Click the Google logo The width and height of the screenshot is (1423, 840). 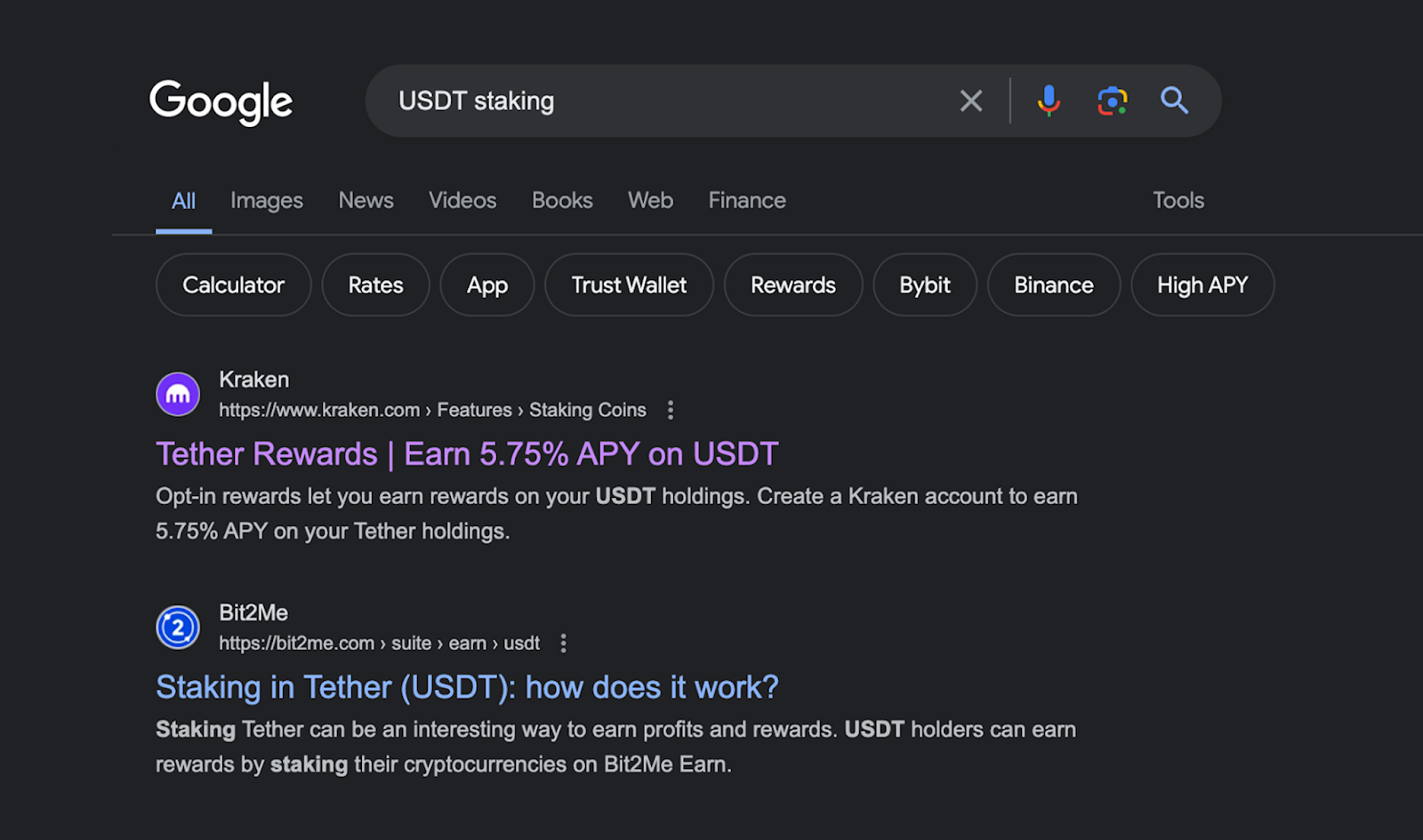pyautogui.click(x=221, y=101)
